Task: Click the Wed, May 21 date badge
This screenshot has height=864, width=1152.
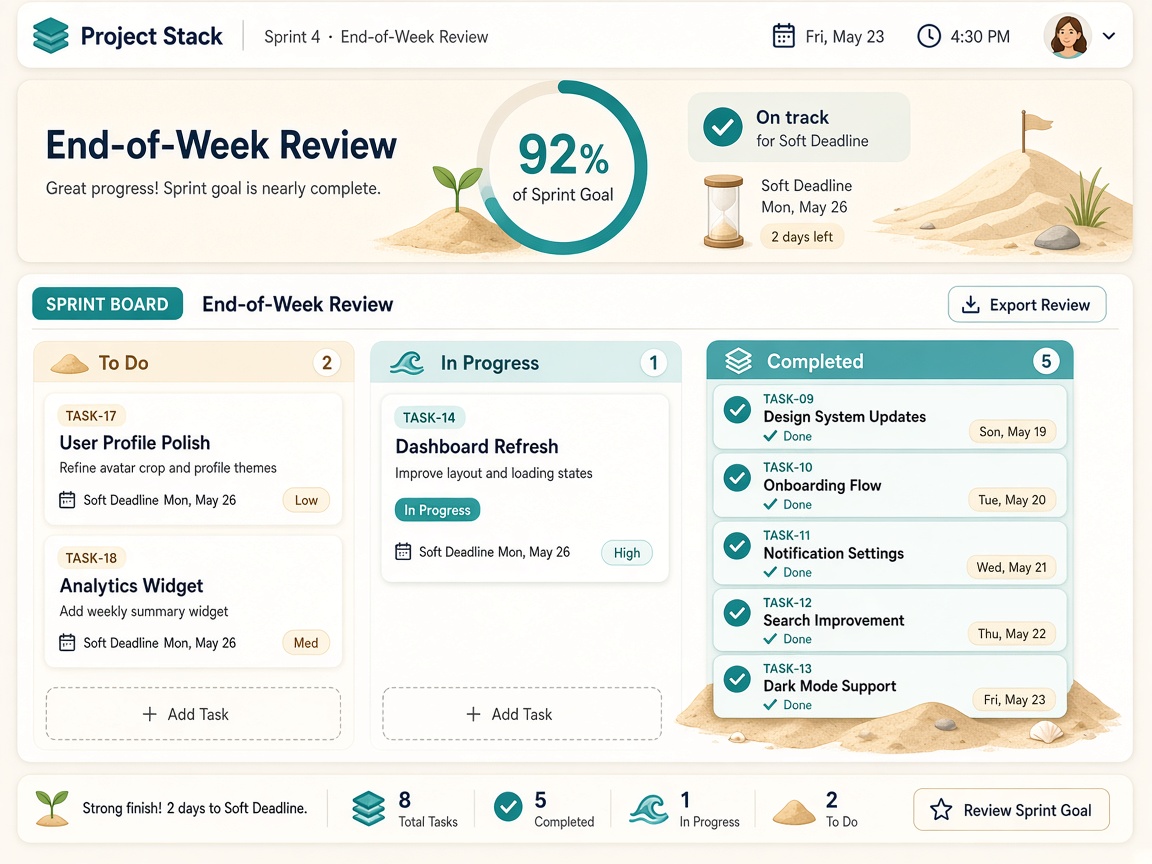Action: [1012, 567]
